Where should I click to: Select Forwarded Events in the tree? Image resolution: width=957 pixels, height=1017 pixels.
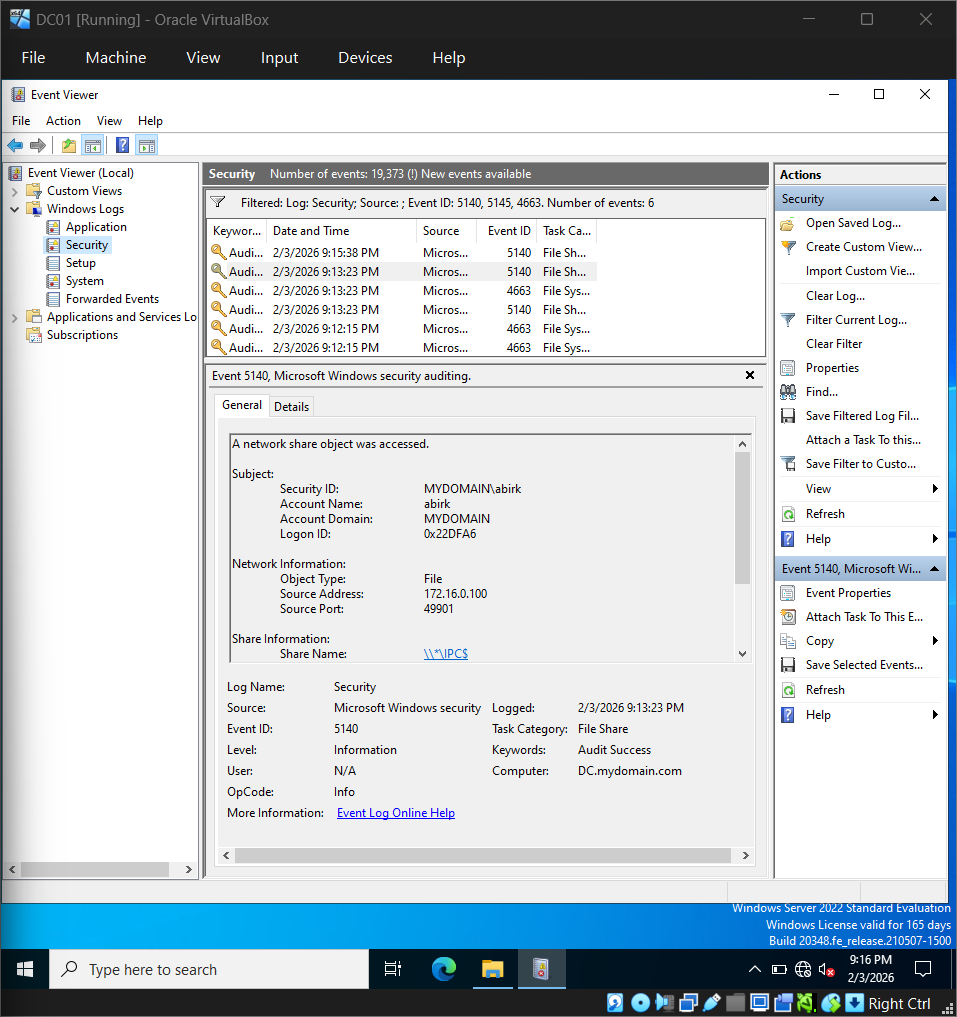[x=112, y=300]
